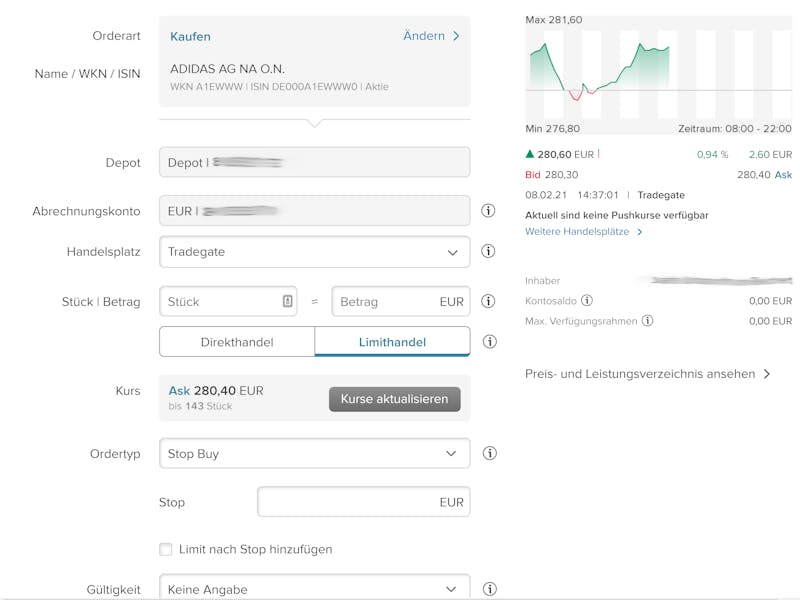Click the 08.02.21 date text

(546, 195)
